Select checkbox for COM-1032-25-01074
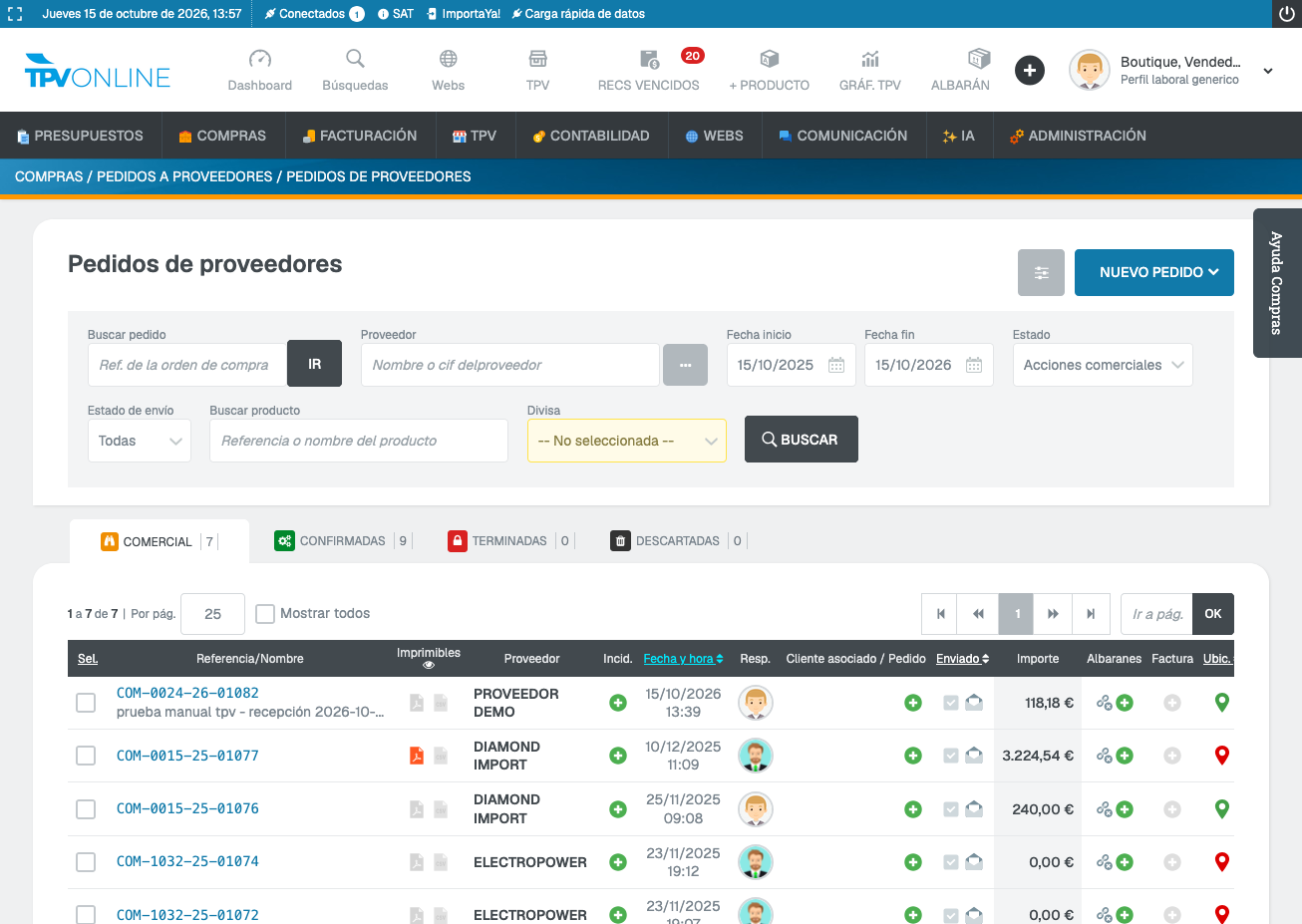Screen dimensions: 1302x924 point(86,861)
